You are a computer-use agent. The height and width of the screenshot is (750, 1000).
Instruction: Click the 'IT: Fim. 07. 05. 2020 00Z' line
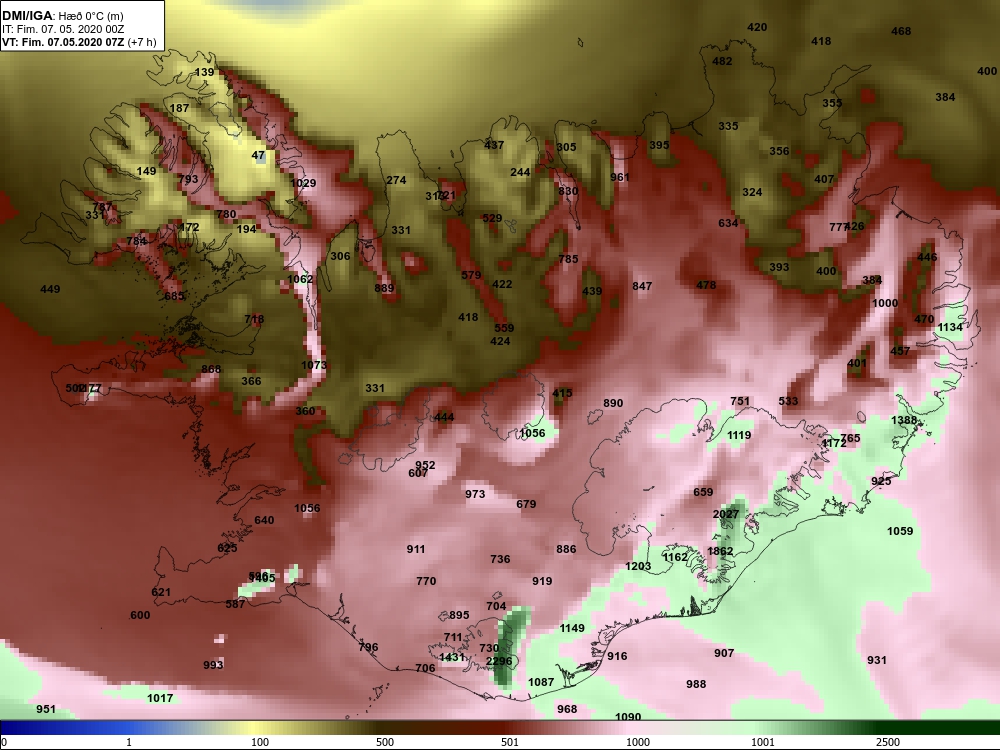(x=65, y=29)
